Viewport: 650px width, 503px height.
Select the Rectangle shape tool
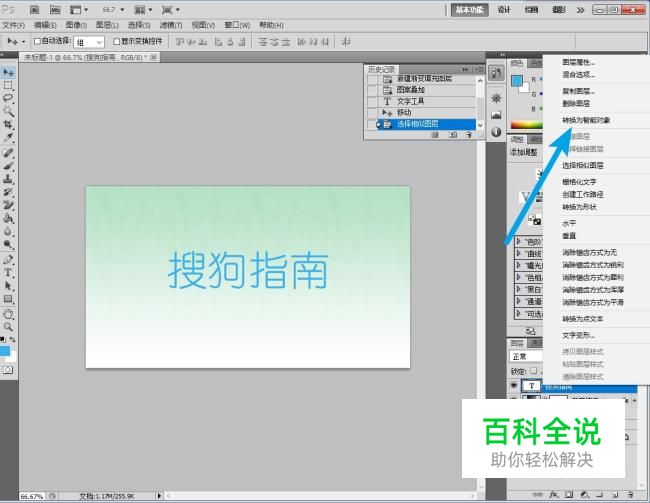click(x=8, y=299)
